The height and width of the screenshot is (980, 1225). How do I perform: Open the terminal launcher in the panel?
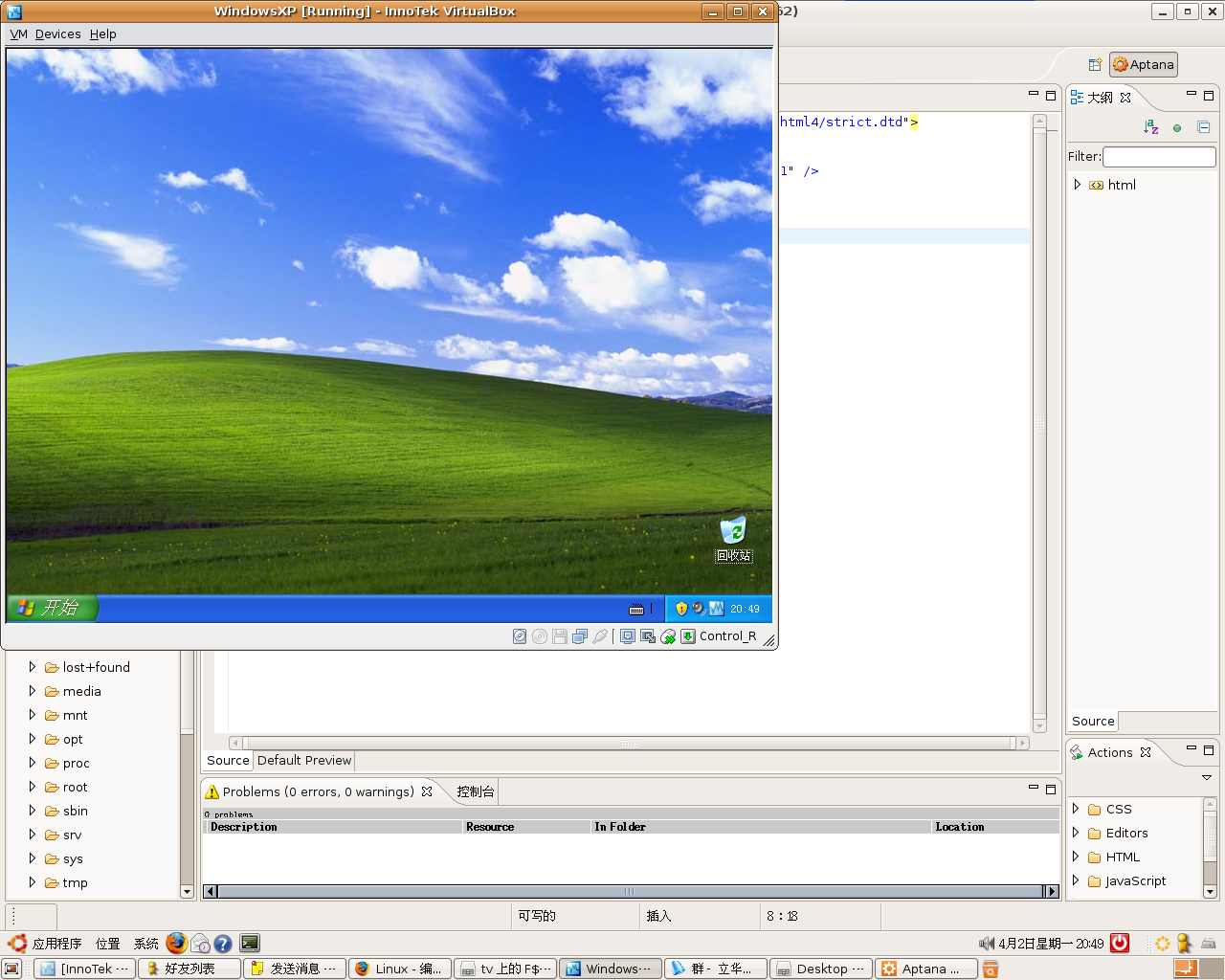(x=250, y=944)
